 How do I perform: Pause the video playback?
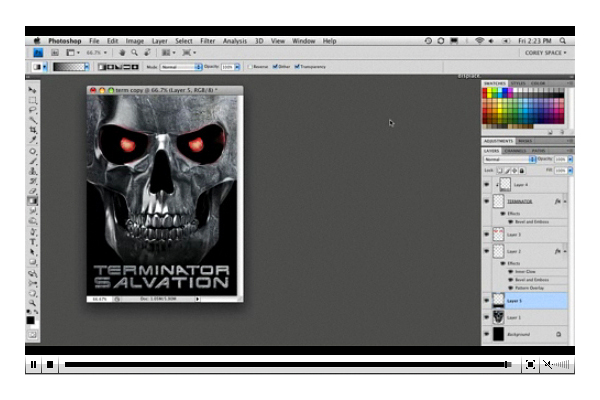33,364
